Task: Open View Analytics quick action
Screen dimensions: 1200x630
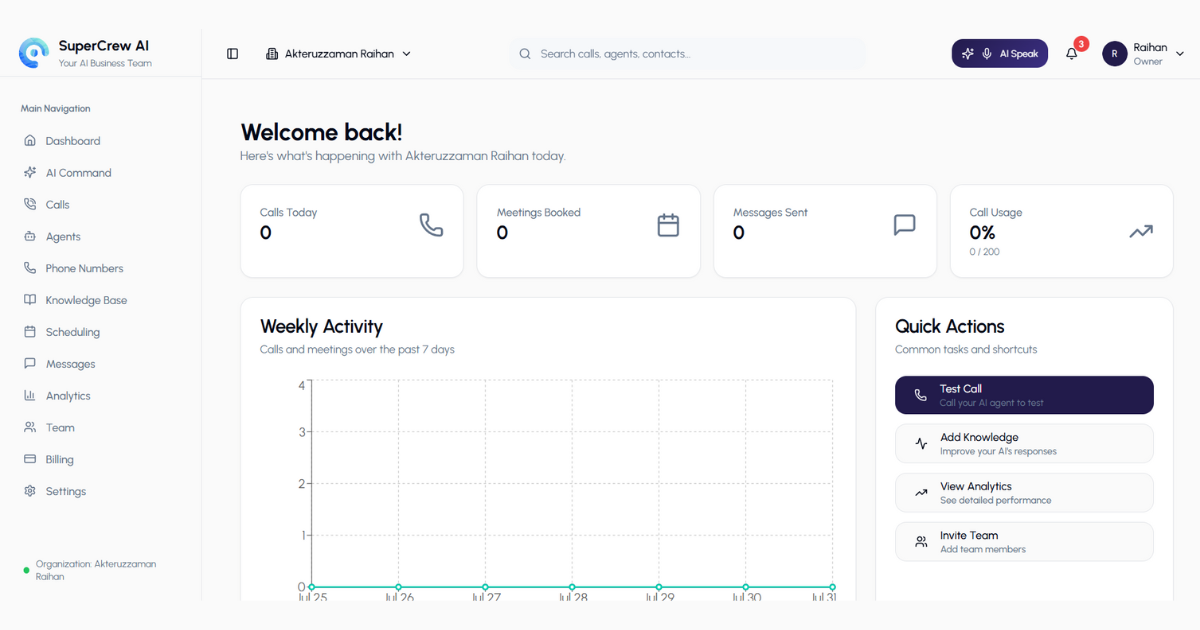Action: (1024, 493)
